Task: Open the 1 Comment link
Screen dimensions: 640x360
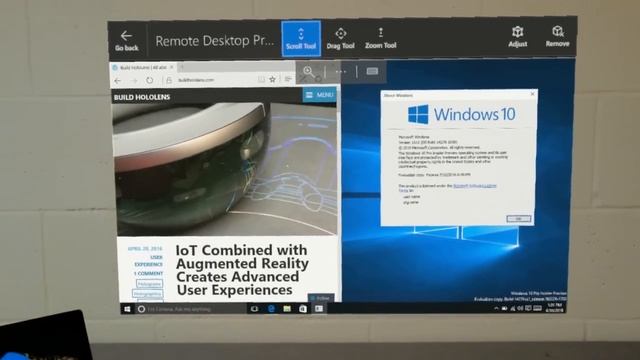Action: pyautogui.click(x=148, y=273)
